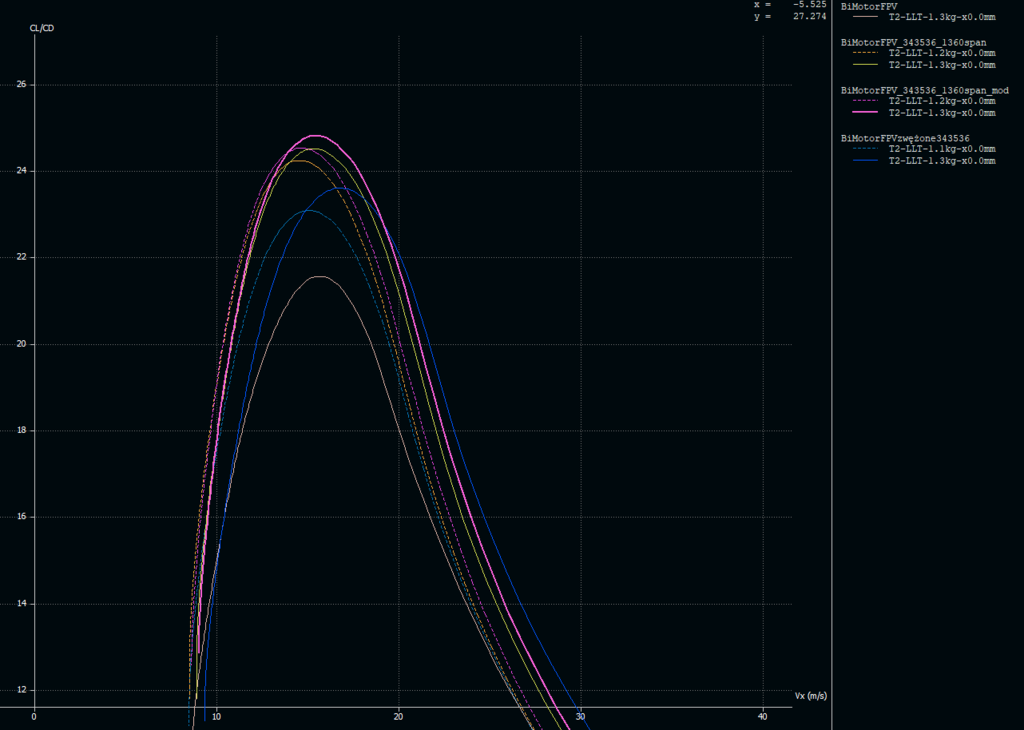Click the BiMotorFPVzwężone343536 legend heading
The image size is (1024, 730).
[906, 137]
